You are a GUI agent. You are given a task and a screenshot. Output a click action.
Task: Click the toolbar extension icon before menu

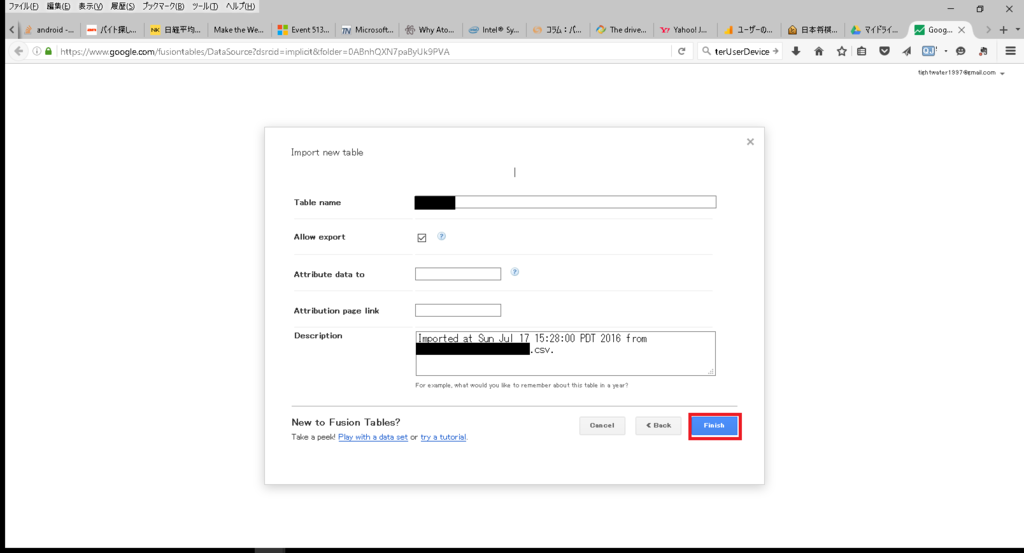tap(984, 52)
